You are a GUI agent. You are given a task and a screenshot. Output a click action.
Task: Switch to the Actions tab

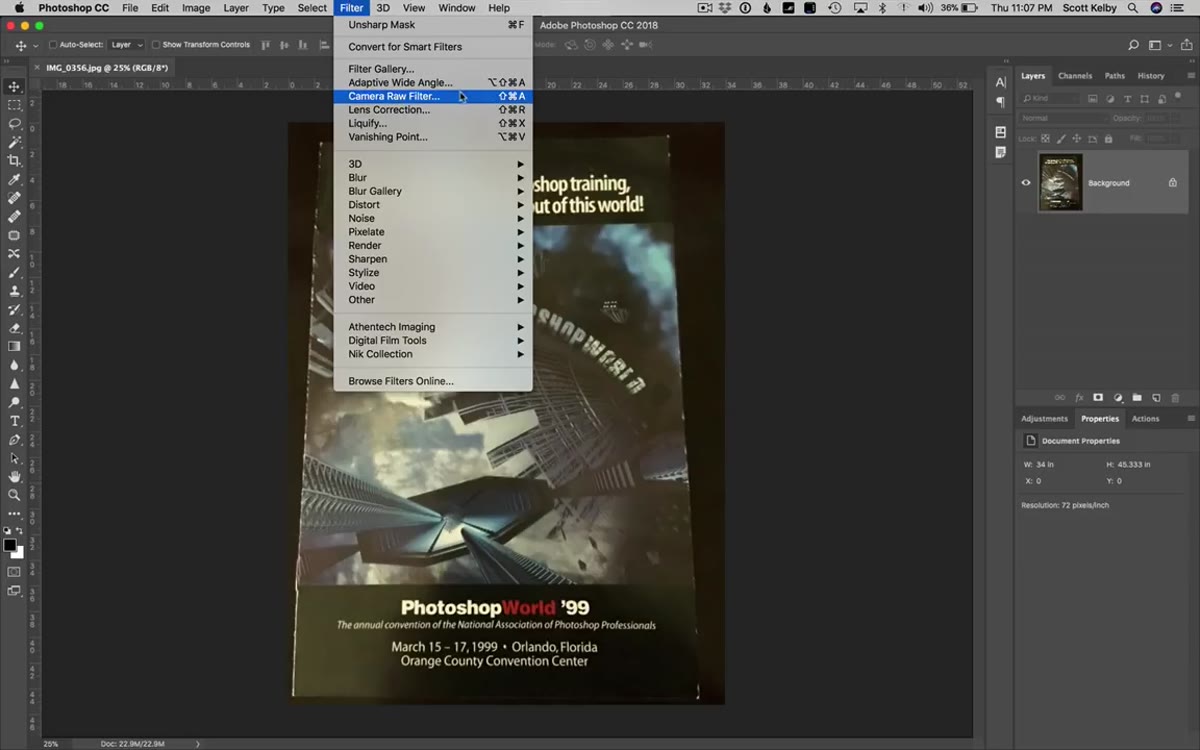point(1146,419)
